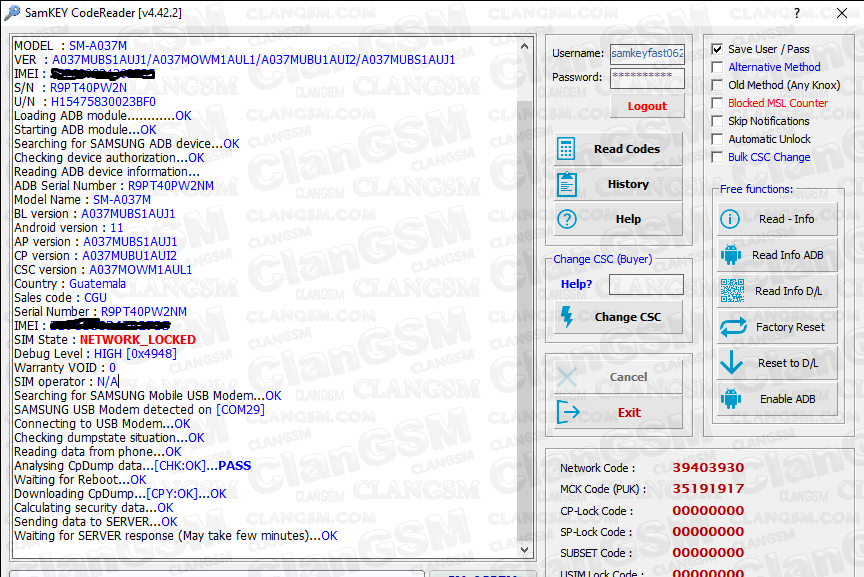The width and height of the screenshot is (864, 577).
Task: Click the NETWORK_LOCKED SIM state text
Action: (138, 339)
